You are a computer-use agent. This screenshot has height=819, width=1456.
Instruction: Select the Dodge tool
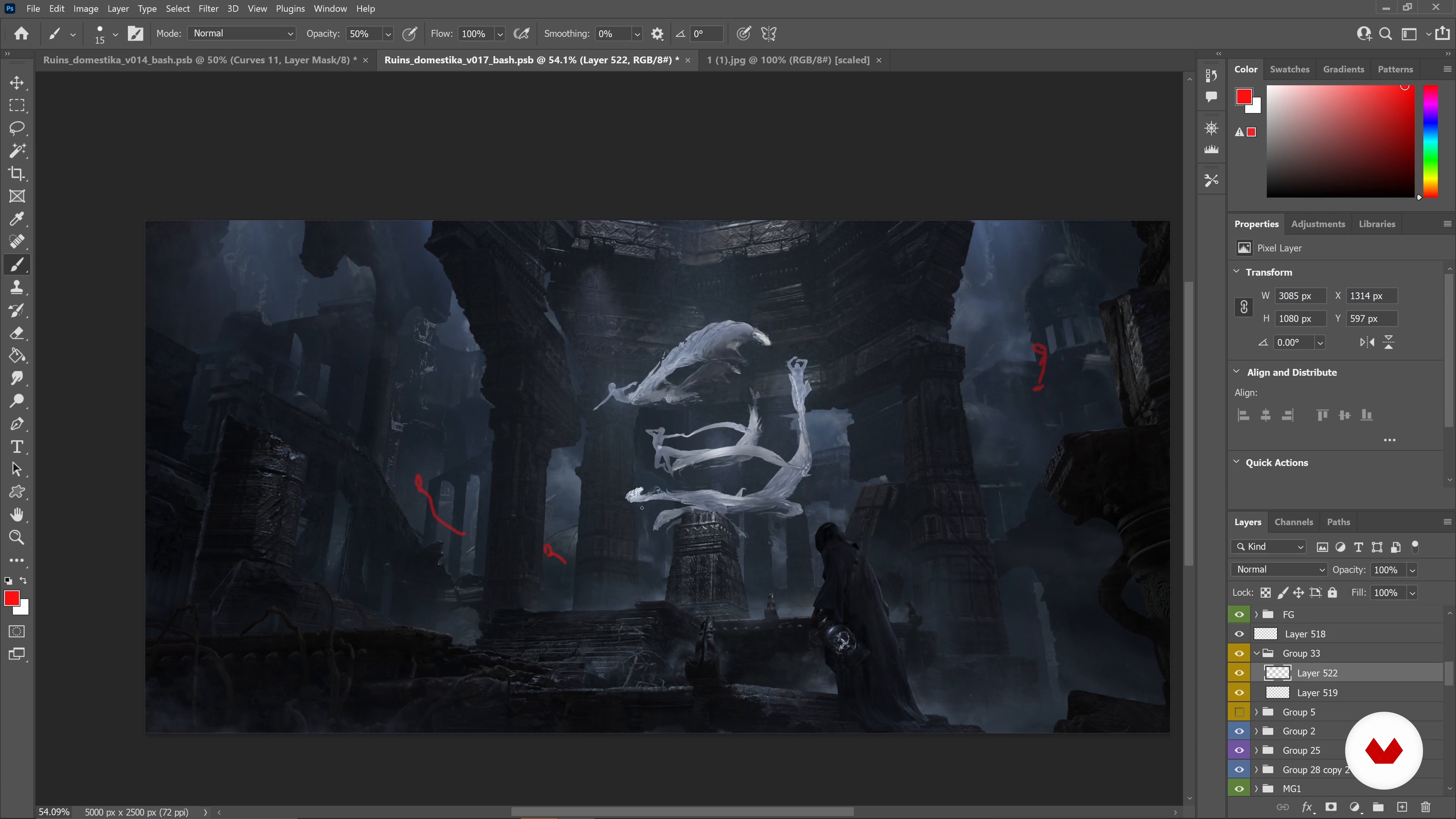pyautogui.click(x=17, y=401)
